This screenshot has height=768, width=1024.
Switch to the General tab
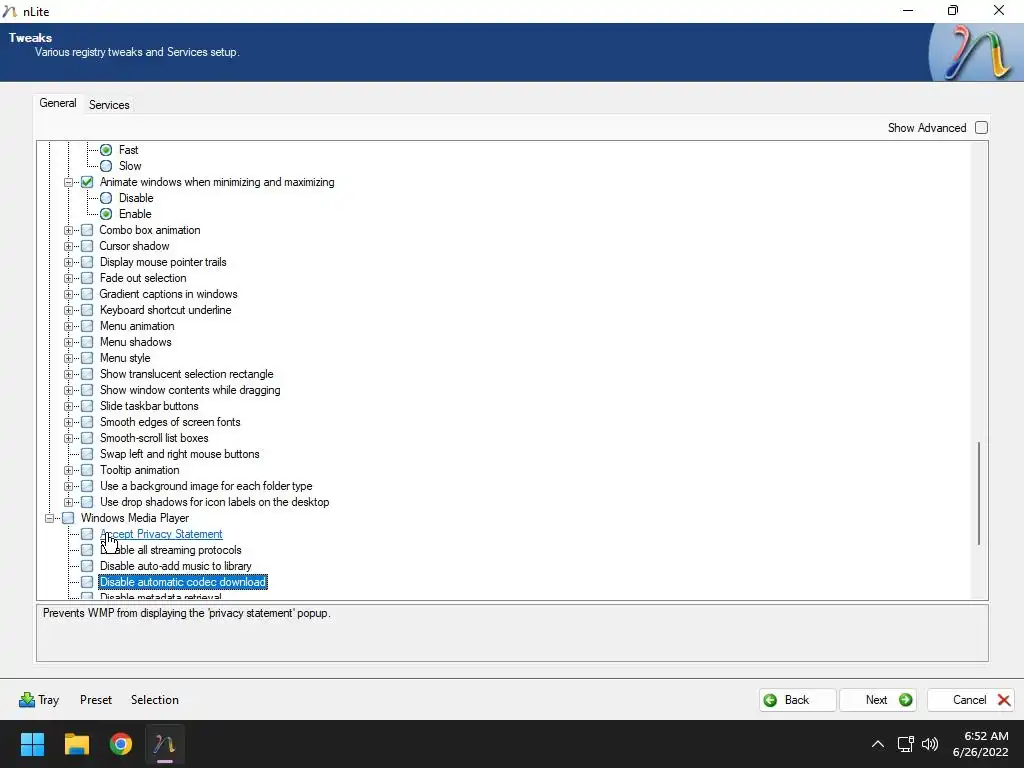[x=57, y=103]
